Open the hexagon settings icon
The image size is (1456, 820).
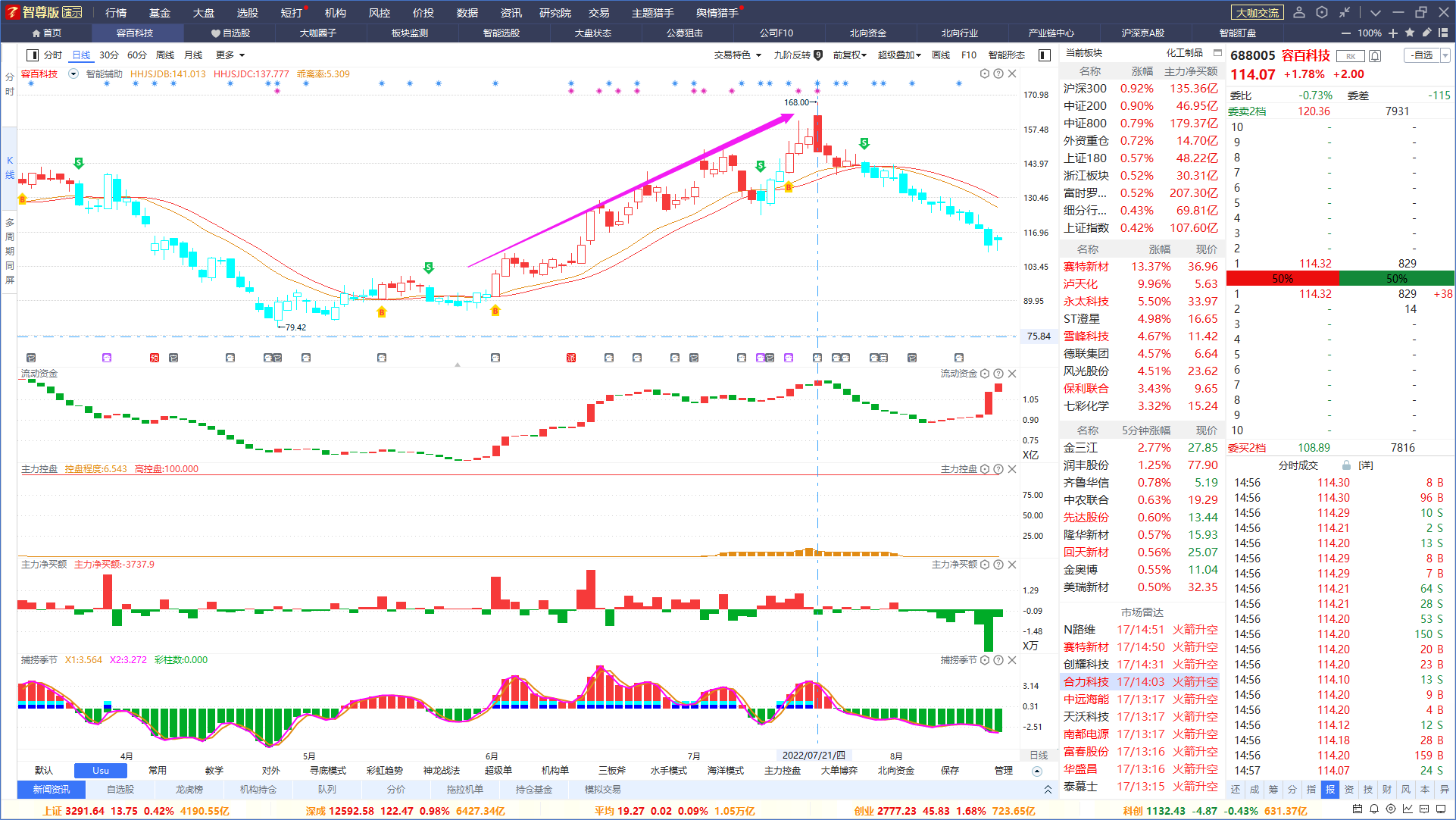1322,12
